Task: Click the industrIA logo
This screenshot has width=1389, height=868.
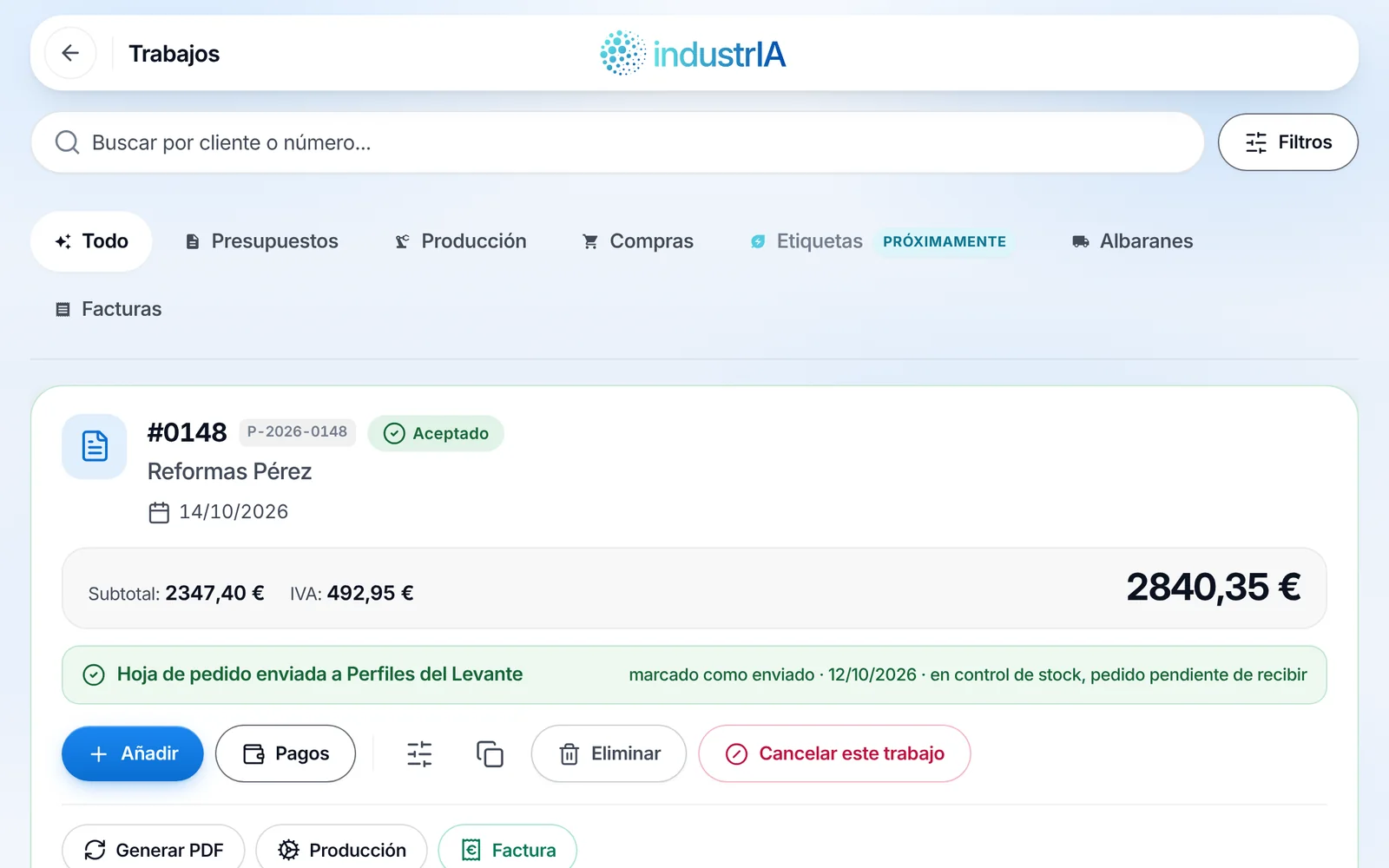Action: (693, 54)
